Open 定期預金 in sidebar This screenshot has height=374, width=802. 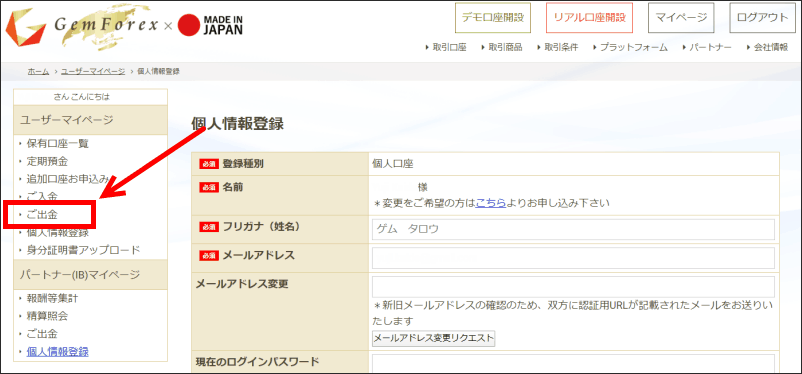[x=47, y=162]
